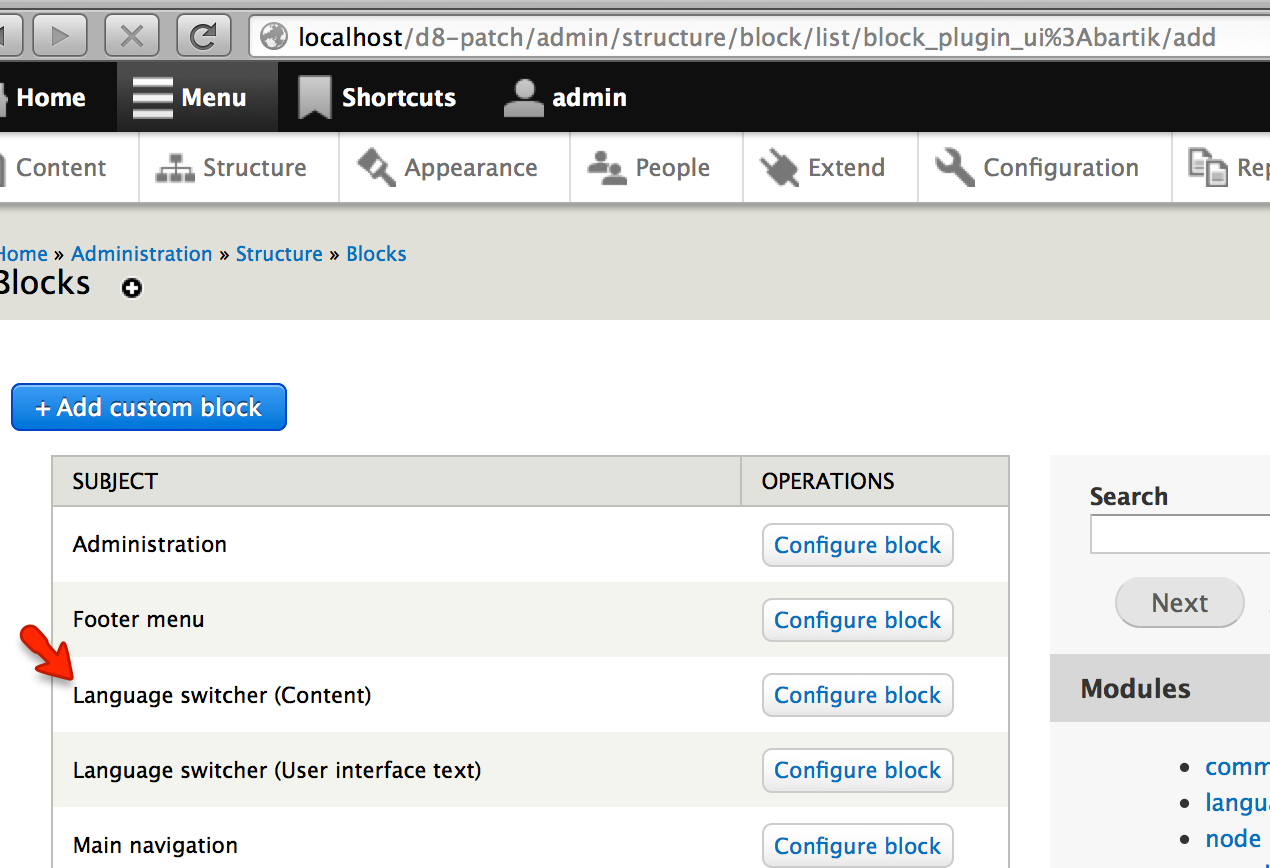Click Home in the admin toolbar
Screen dimensions: 1270x868
click(50, 96)
